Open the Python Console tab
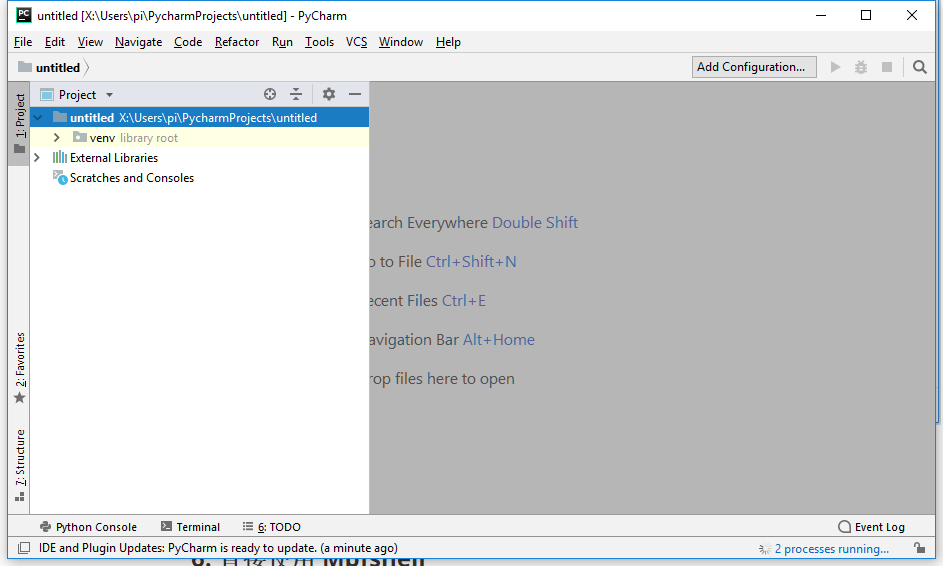 pos(88,527)
